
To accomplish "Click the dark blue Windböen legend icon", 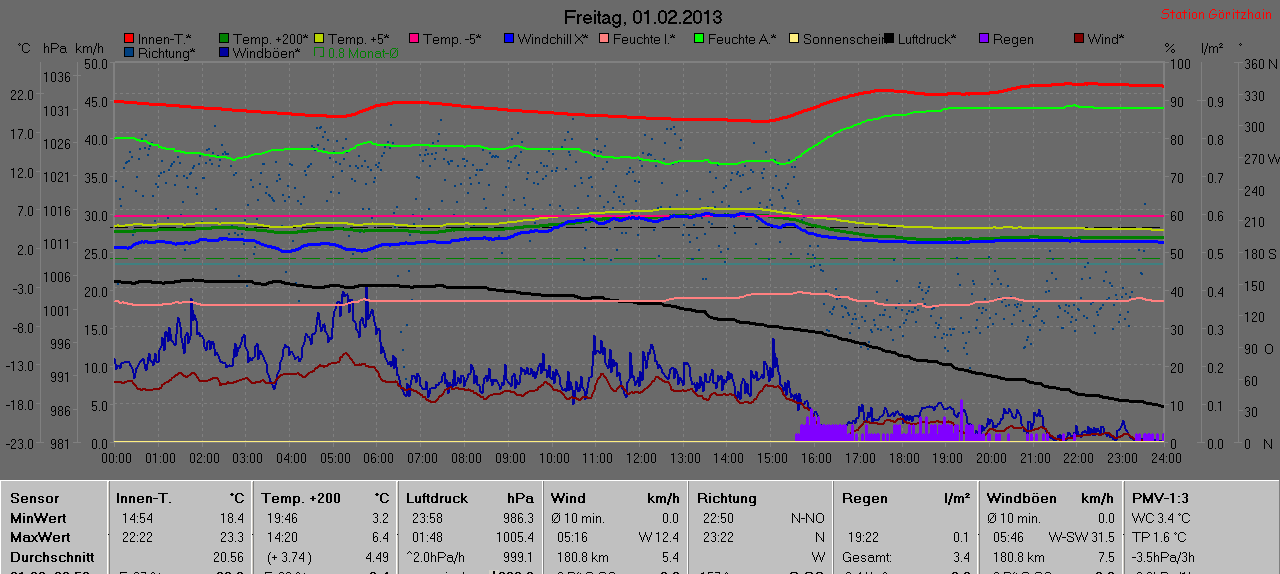I will pyautogui.click(x=224, y=53).
